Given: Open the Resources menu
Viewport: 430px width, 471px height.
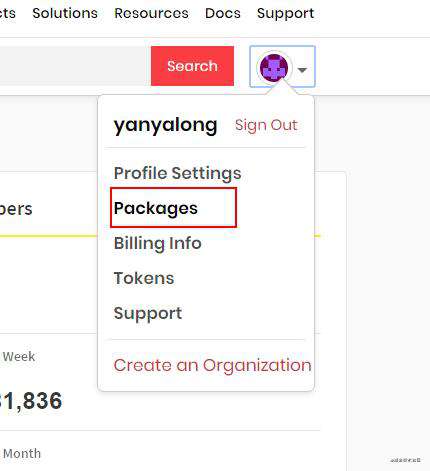Looking at the screenshot, I should click(151, 13).
